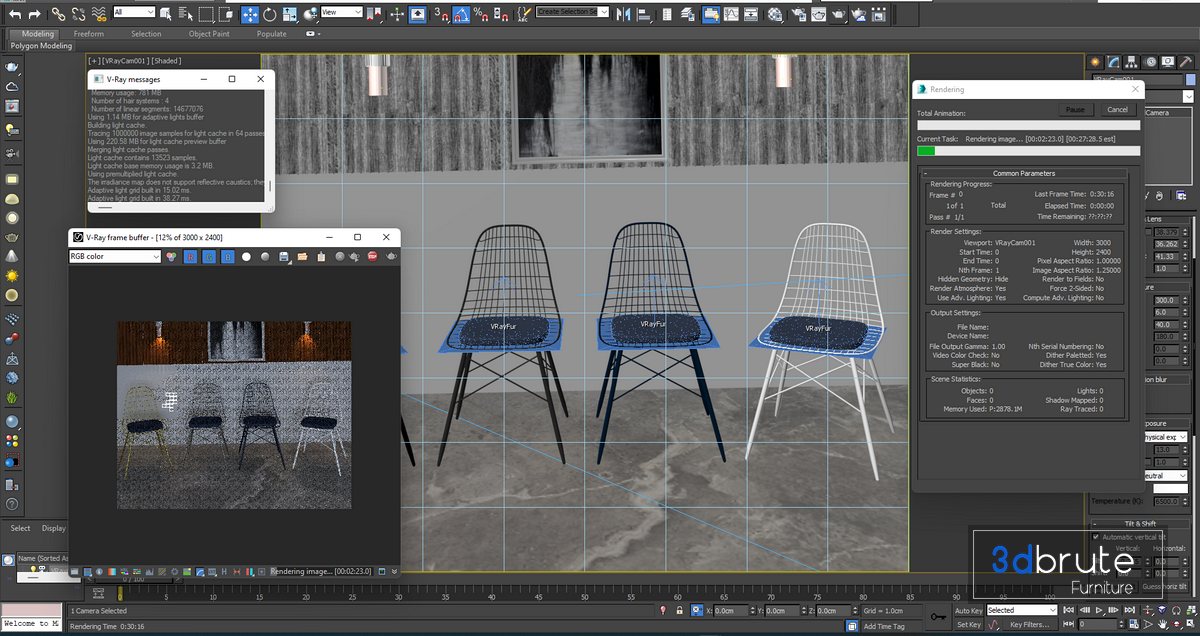Click the stop render icon in frame buffer
Screen dimensions: 1200x636
coord(372,257)
